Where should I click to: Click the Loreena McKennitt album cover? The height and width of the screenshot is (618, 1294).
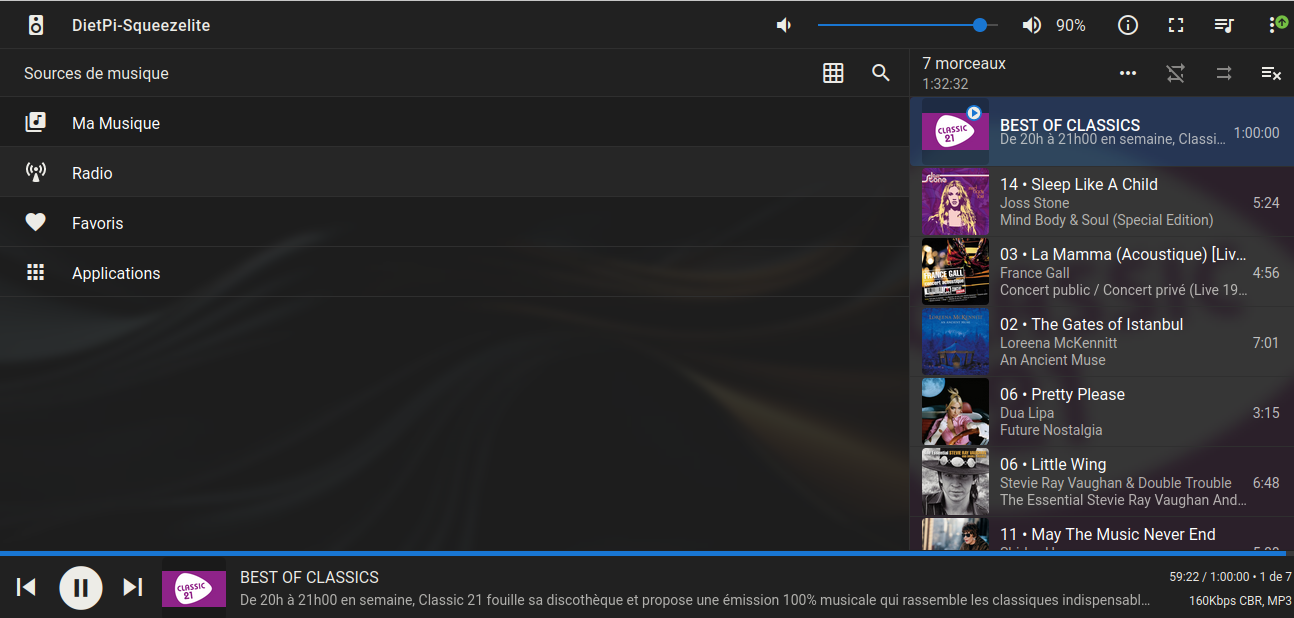tap(955, 342)
